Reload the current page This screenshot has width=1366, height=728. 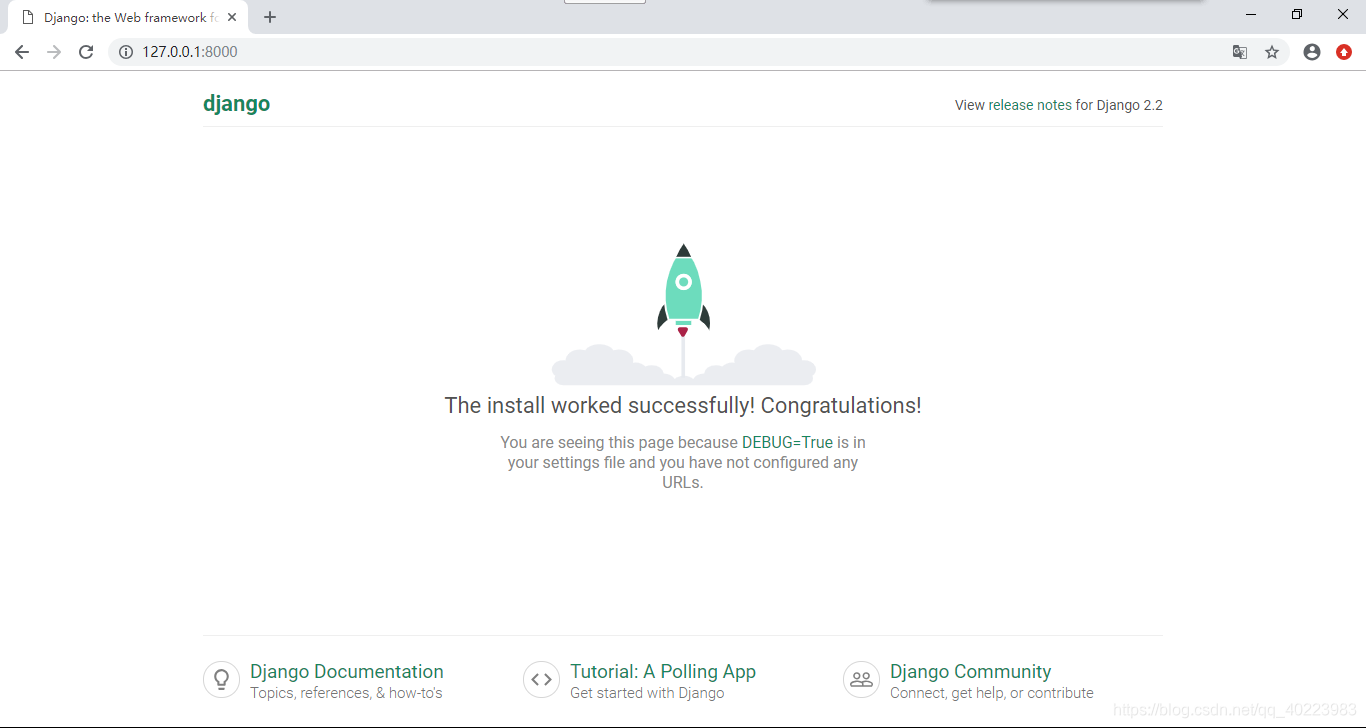[x=86, y=52]
